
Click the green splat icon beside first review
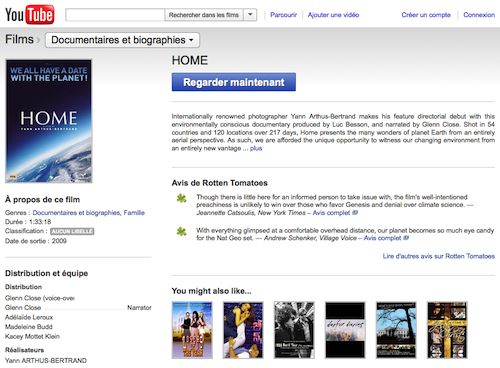[181, 199]
